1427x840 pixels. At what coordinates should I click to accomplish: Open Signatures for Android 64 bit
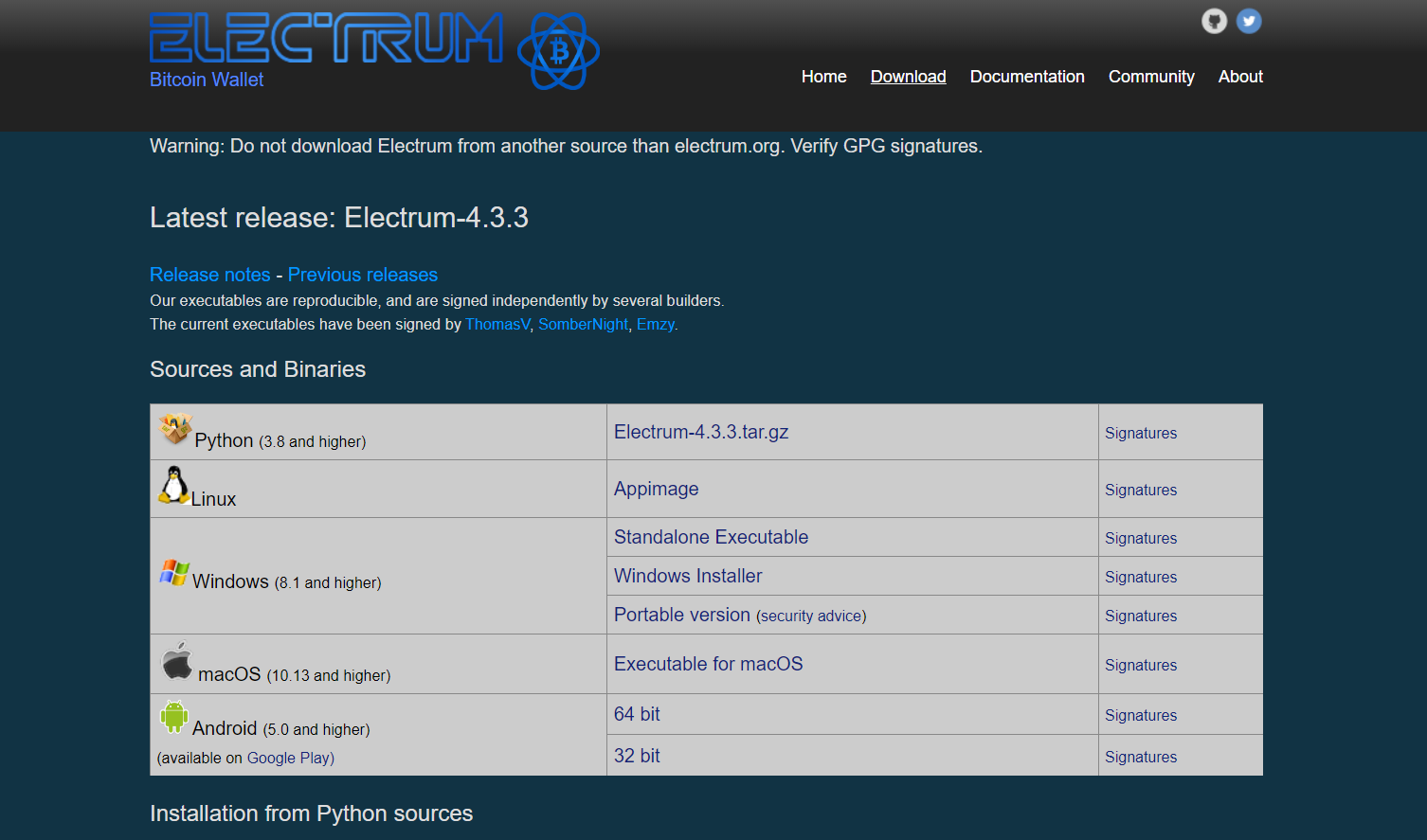1141,715
